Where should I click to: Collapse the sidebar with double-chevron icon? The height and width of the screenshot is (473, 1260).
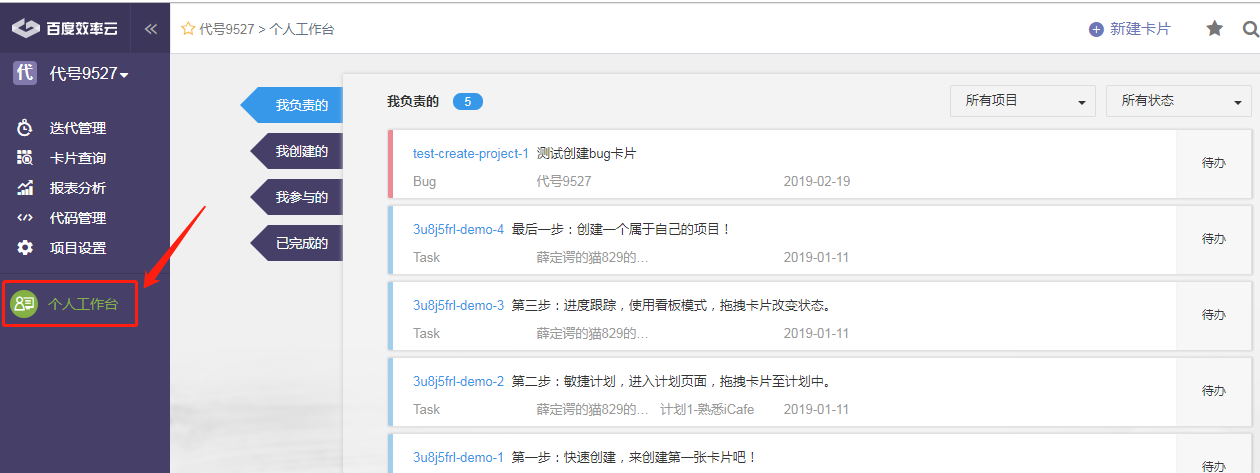click(x=151, y=29)
